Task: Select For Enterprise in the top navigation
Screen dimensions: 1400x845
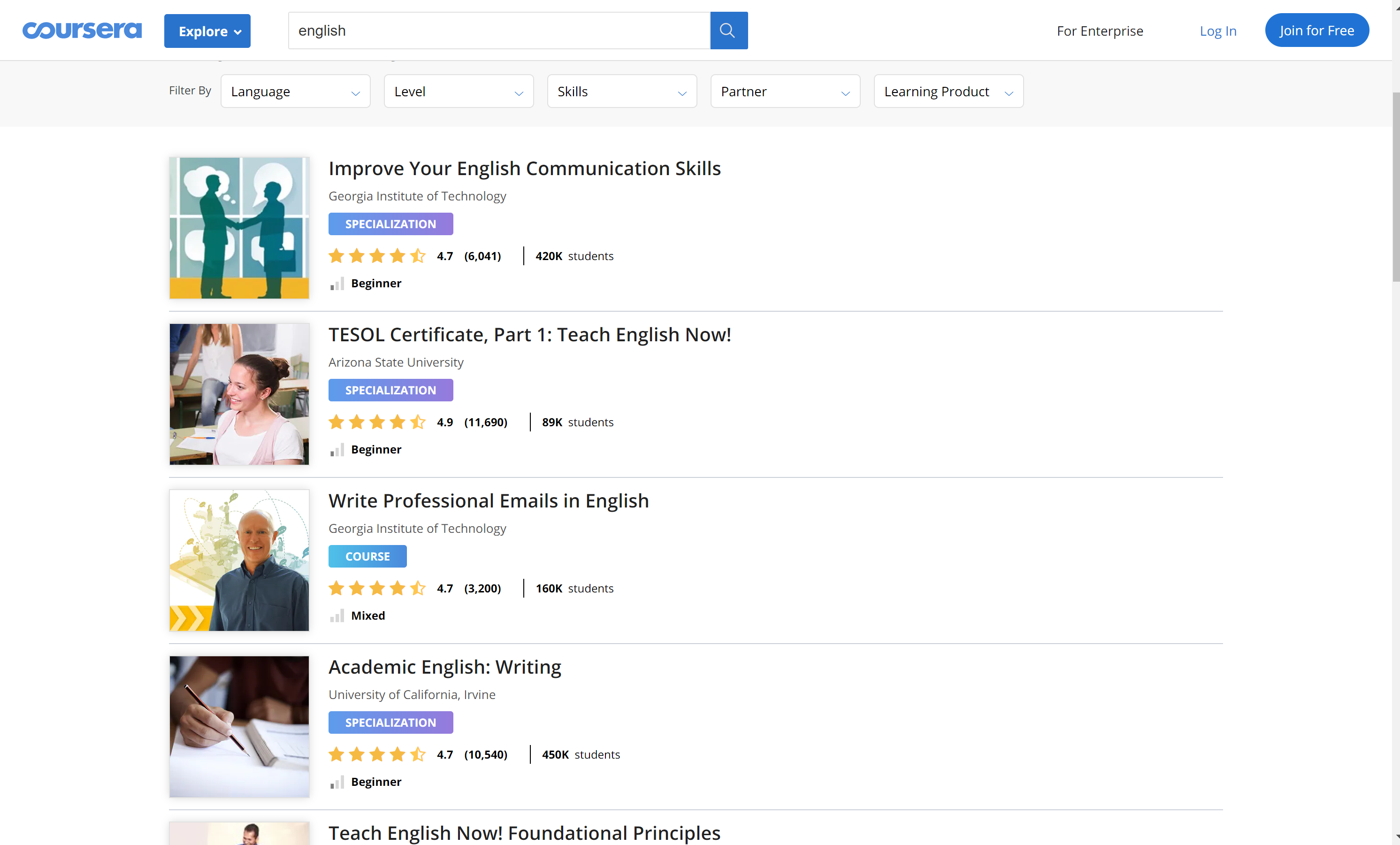Action: [x=1099, y=31]
